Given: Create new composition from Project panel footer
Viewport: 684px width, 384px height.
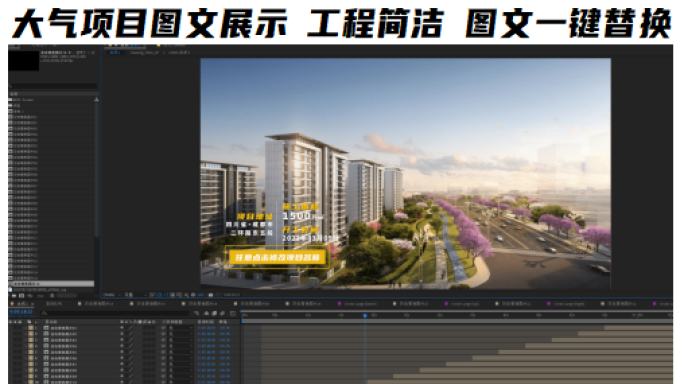Looking at the screenshot, I should [21, 295].
